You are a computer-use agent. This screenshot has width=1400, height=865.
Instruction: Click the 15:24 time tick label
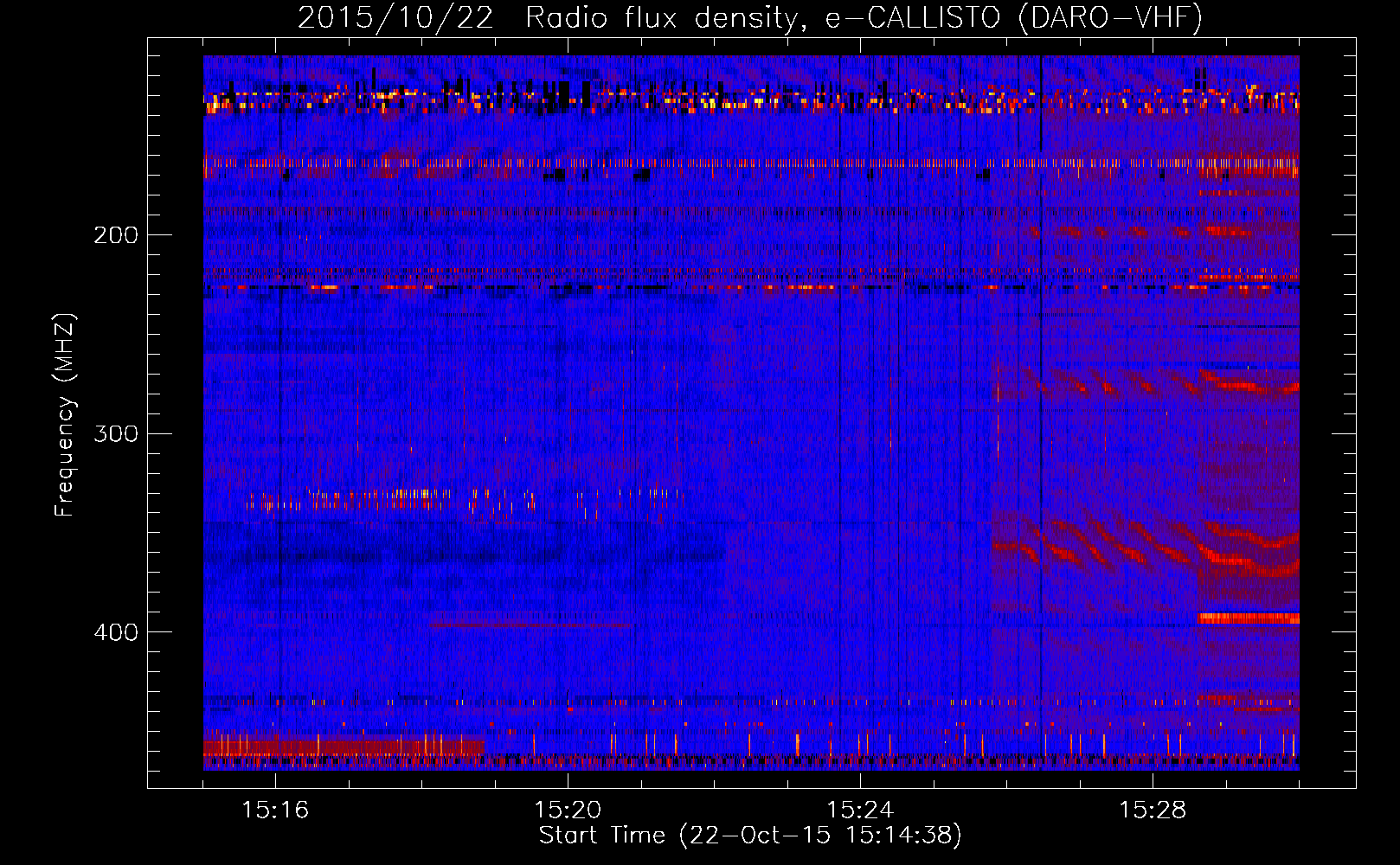pos(860,810)
